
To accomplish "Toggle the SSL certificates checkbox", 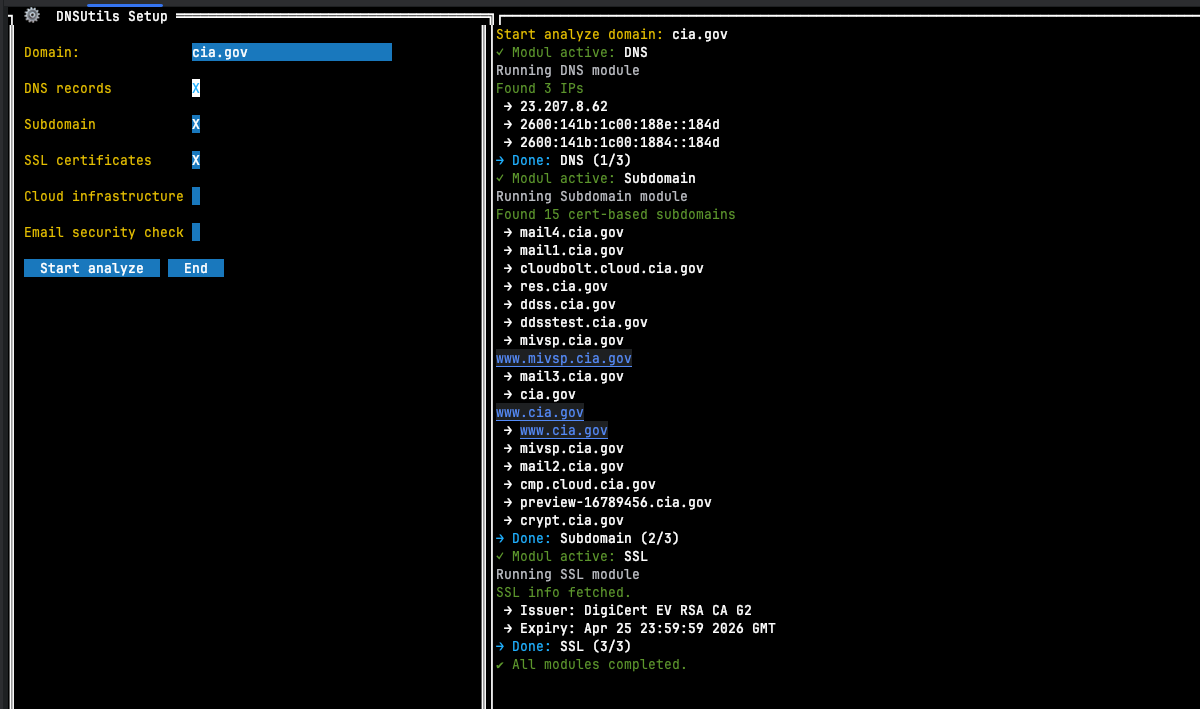I will click(x=196, y=160).
